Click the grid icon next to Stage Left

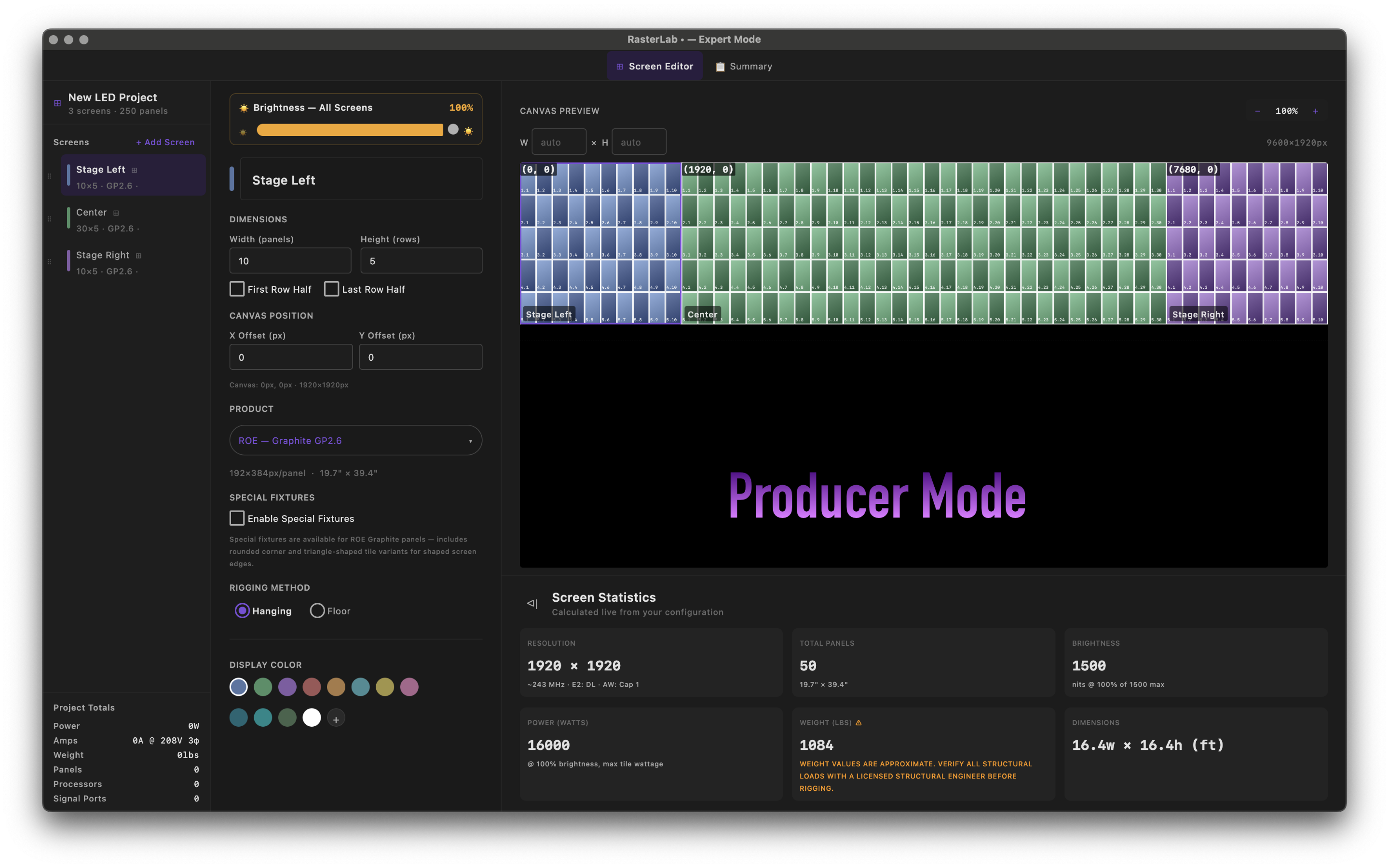134,170
